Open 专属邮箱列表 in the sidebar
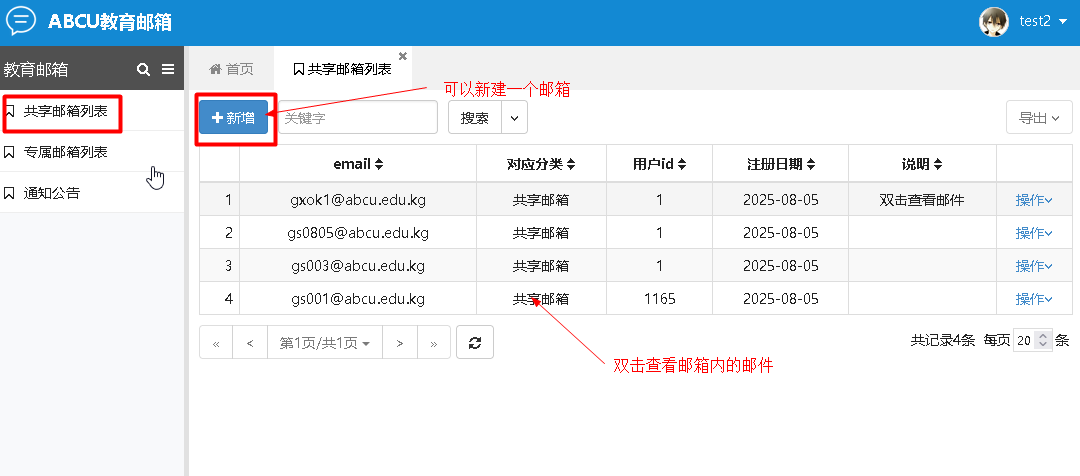Screen dimensions: 1080x476 click(66, 152)
